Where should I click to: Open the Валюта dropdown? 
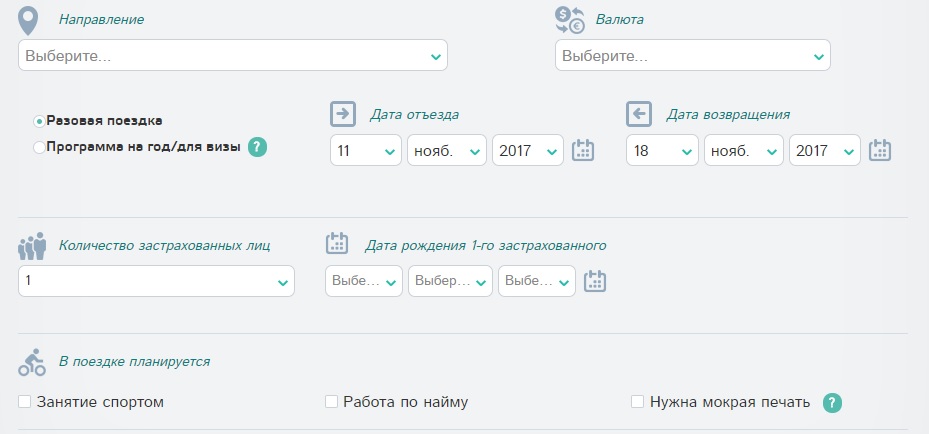click(693, 55)
